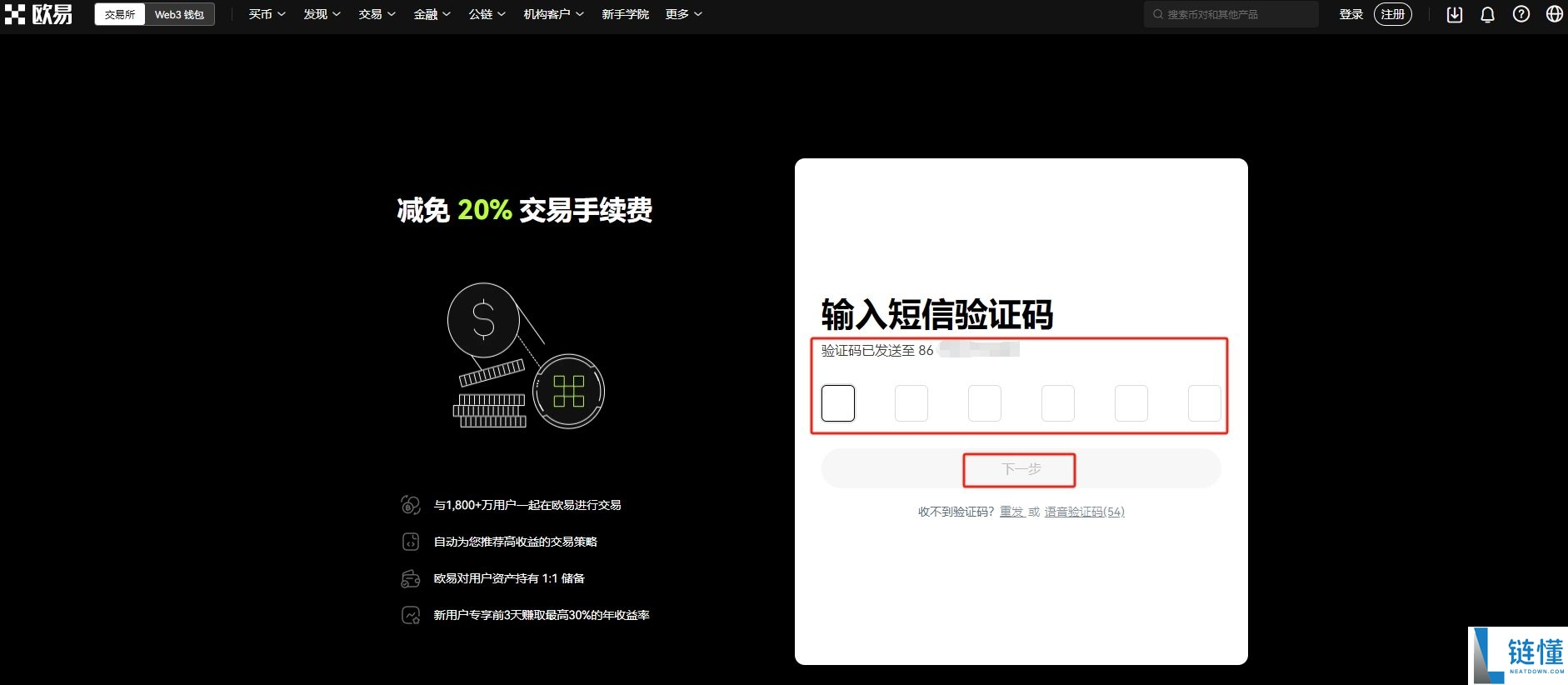Expand the 发现 dropdown menu

tap(322, 14)
